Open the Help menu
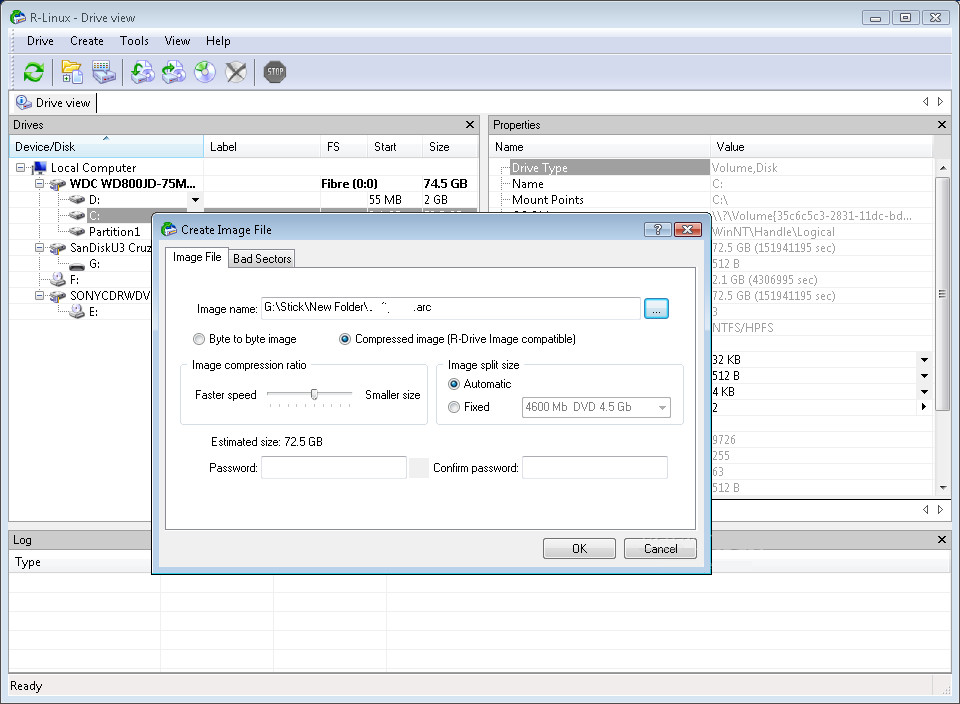 (x=218, y=41)
